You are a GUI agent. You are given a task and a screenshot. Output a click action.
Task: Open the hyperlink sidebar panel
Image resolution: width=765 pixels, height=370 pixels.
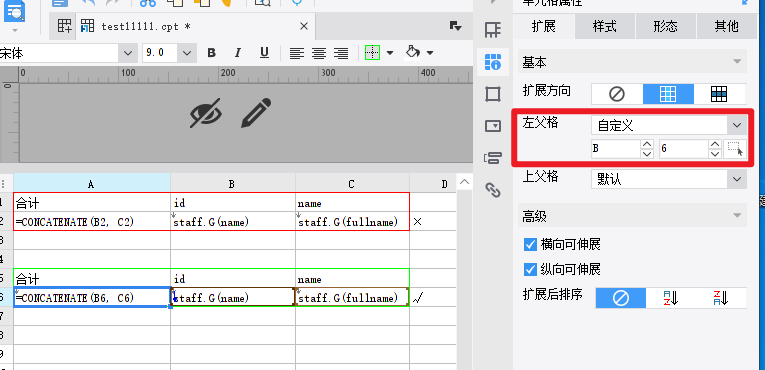tap(493, 189)
